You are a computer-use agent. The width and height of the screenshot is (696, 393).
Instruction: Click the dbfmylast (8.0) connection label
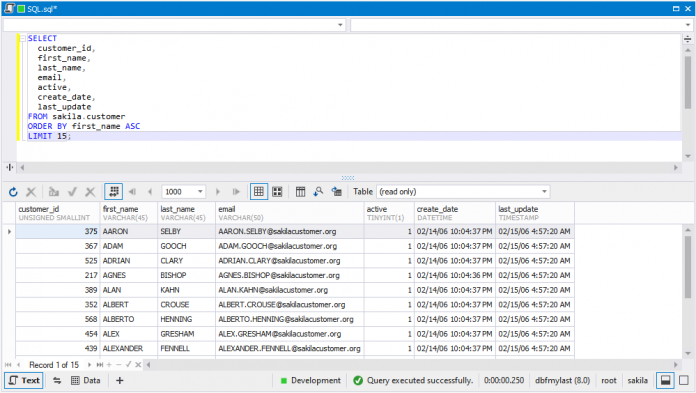(x=562, y=381)
